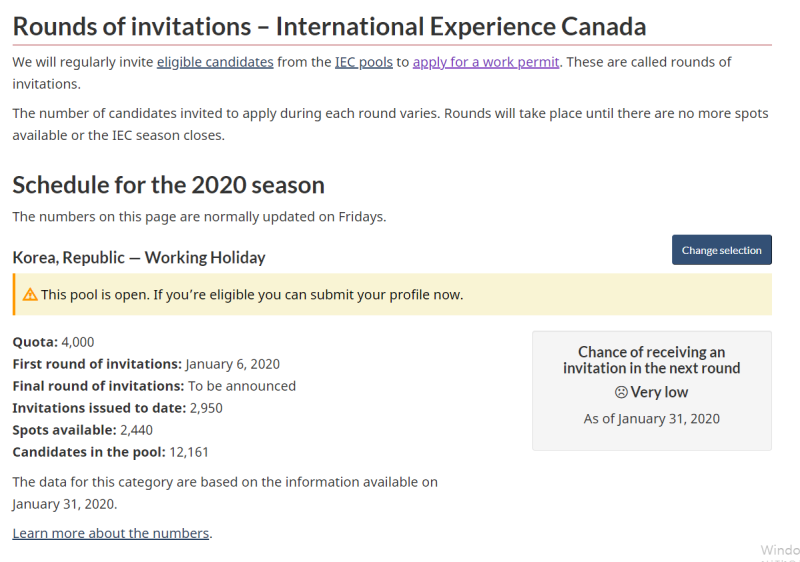Click the warning triangle icon in alert
This screenshot has width=800, height=562.
pyautogui.click(x=30, y=295)
